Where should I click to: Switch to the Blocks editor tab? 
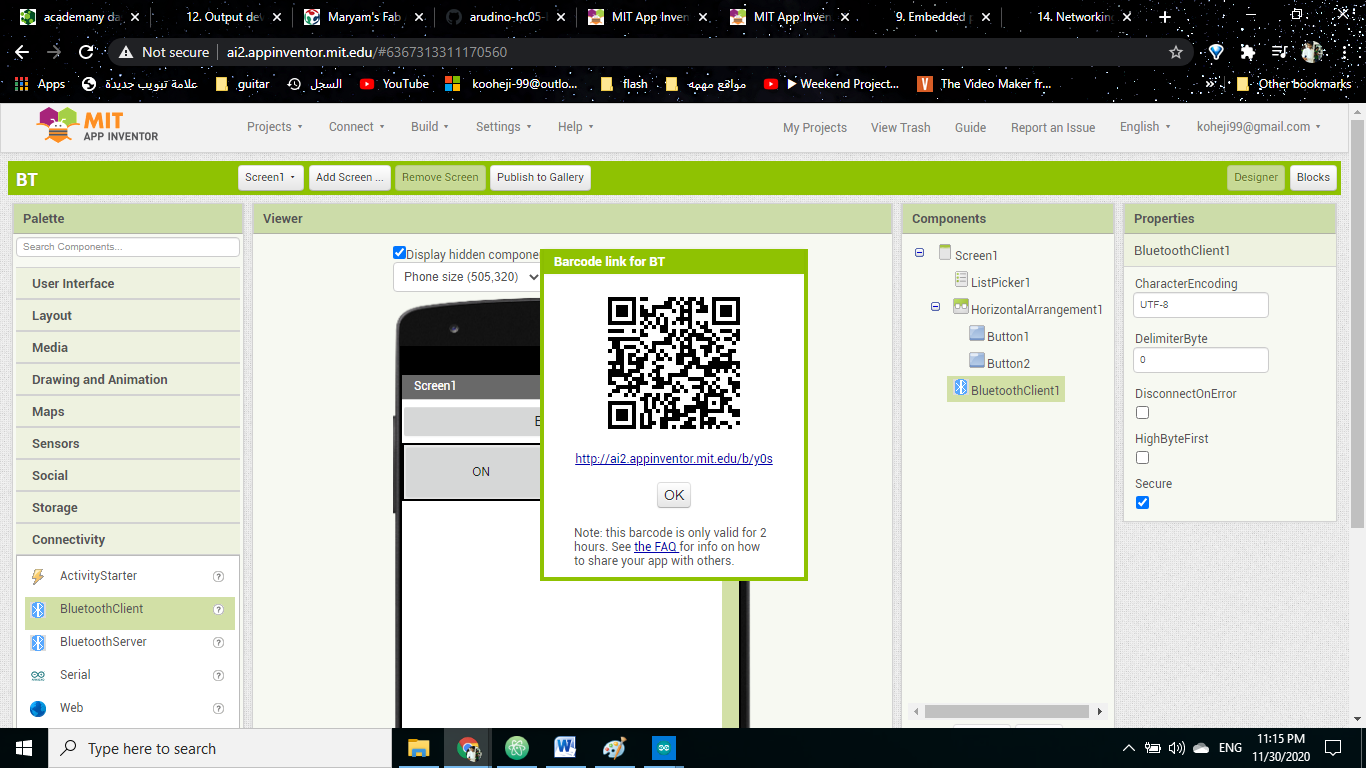click(x=1313, y=177)
